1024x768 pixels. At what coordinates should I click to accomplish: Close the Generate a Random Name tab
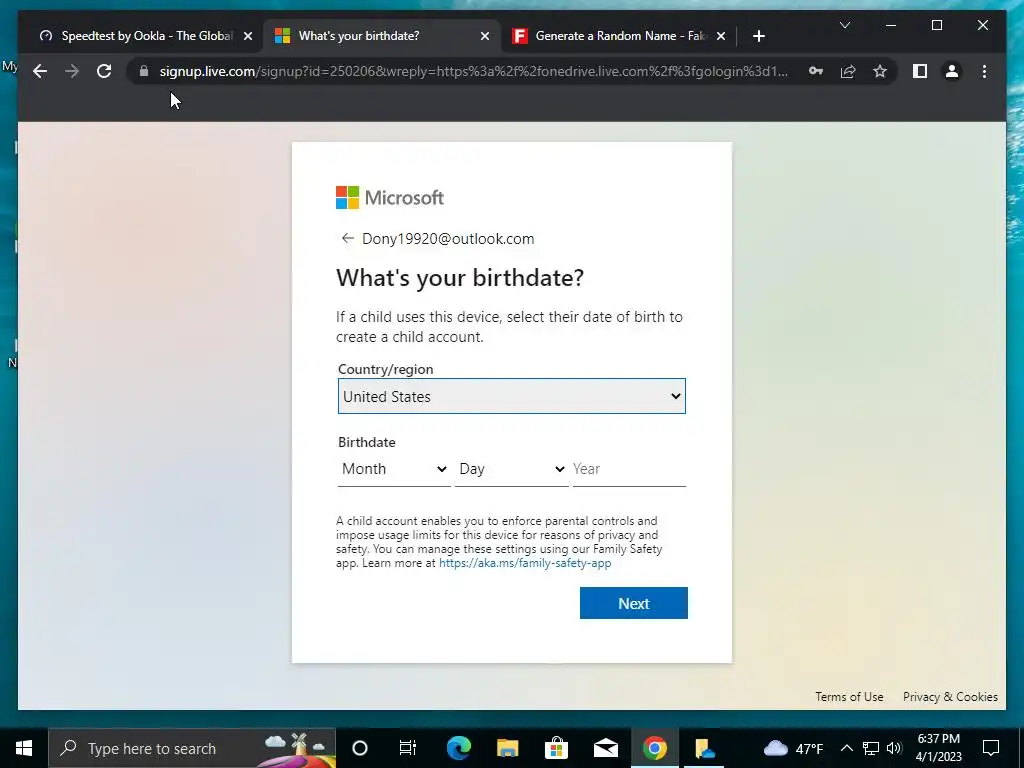721,36
